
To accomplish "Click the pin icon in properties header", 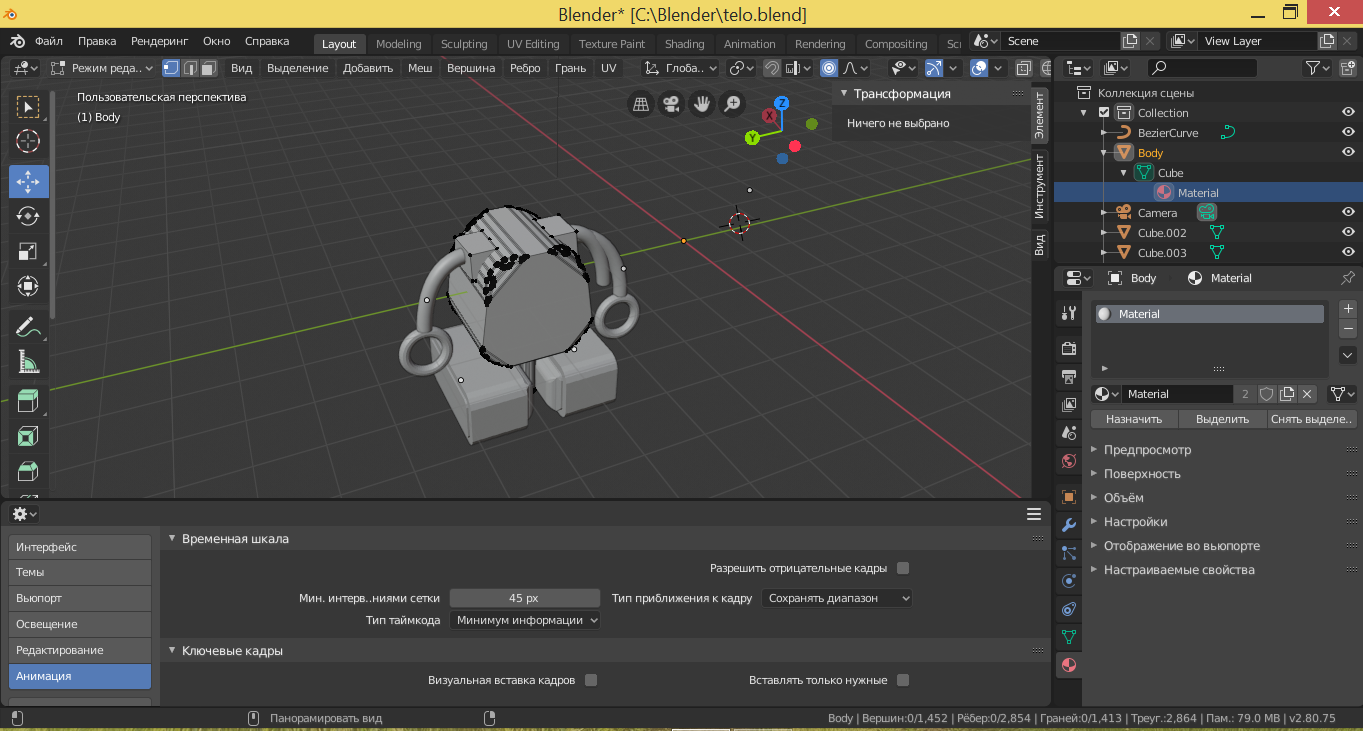I will tap(1347, 278).
